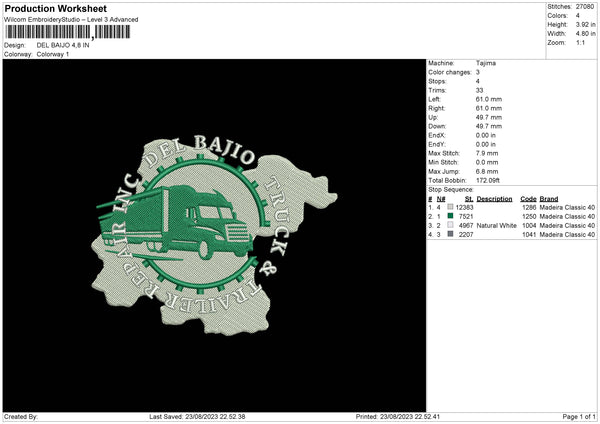Click the Stop Sequence heading
Screen dimensions: 600x424
pyautogui.click(x=451, y=190)
